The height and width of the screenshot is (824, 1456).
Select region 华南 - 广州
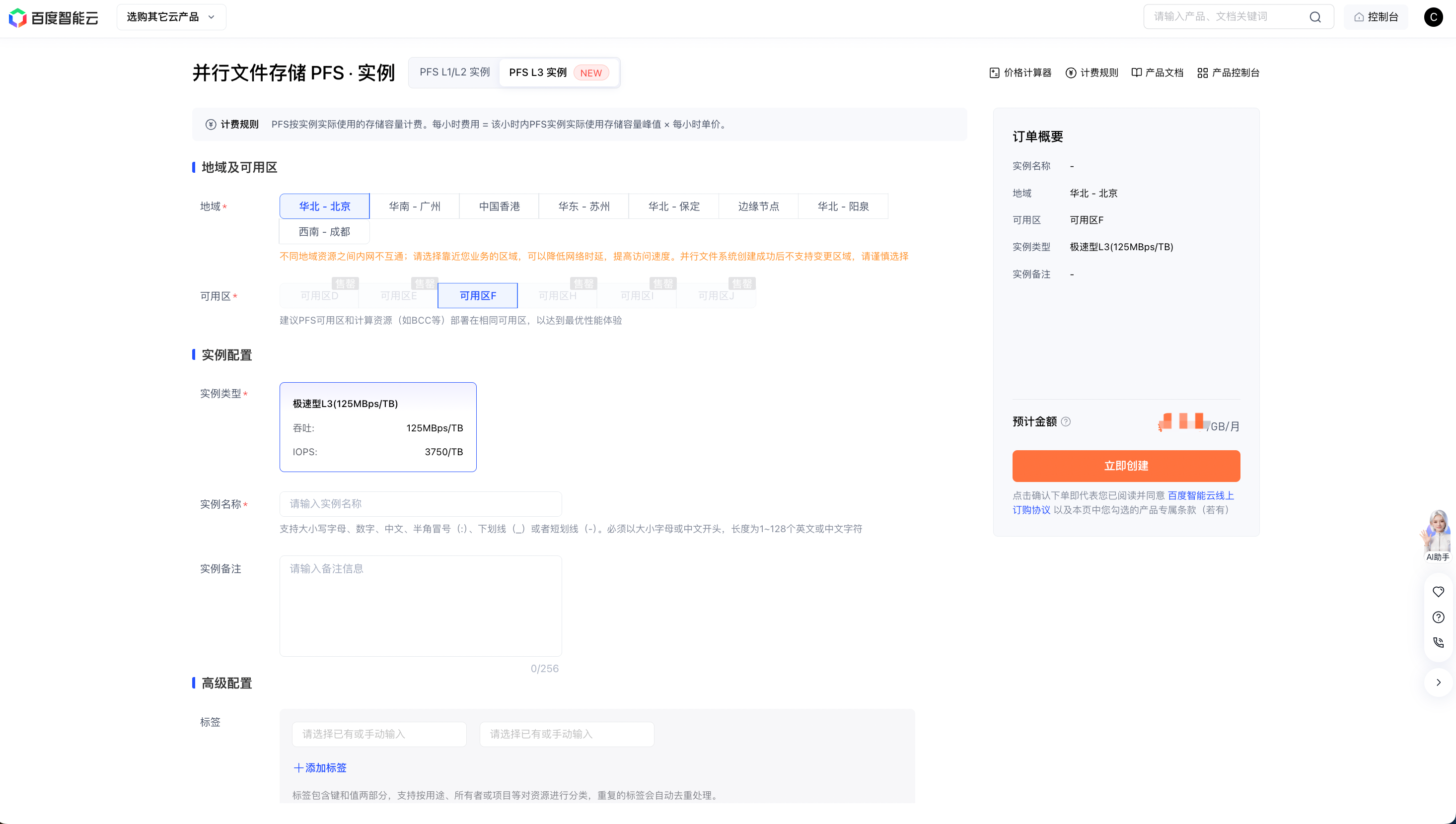[x=414, y=206]
